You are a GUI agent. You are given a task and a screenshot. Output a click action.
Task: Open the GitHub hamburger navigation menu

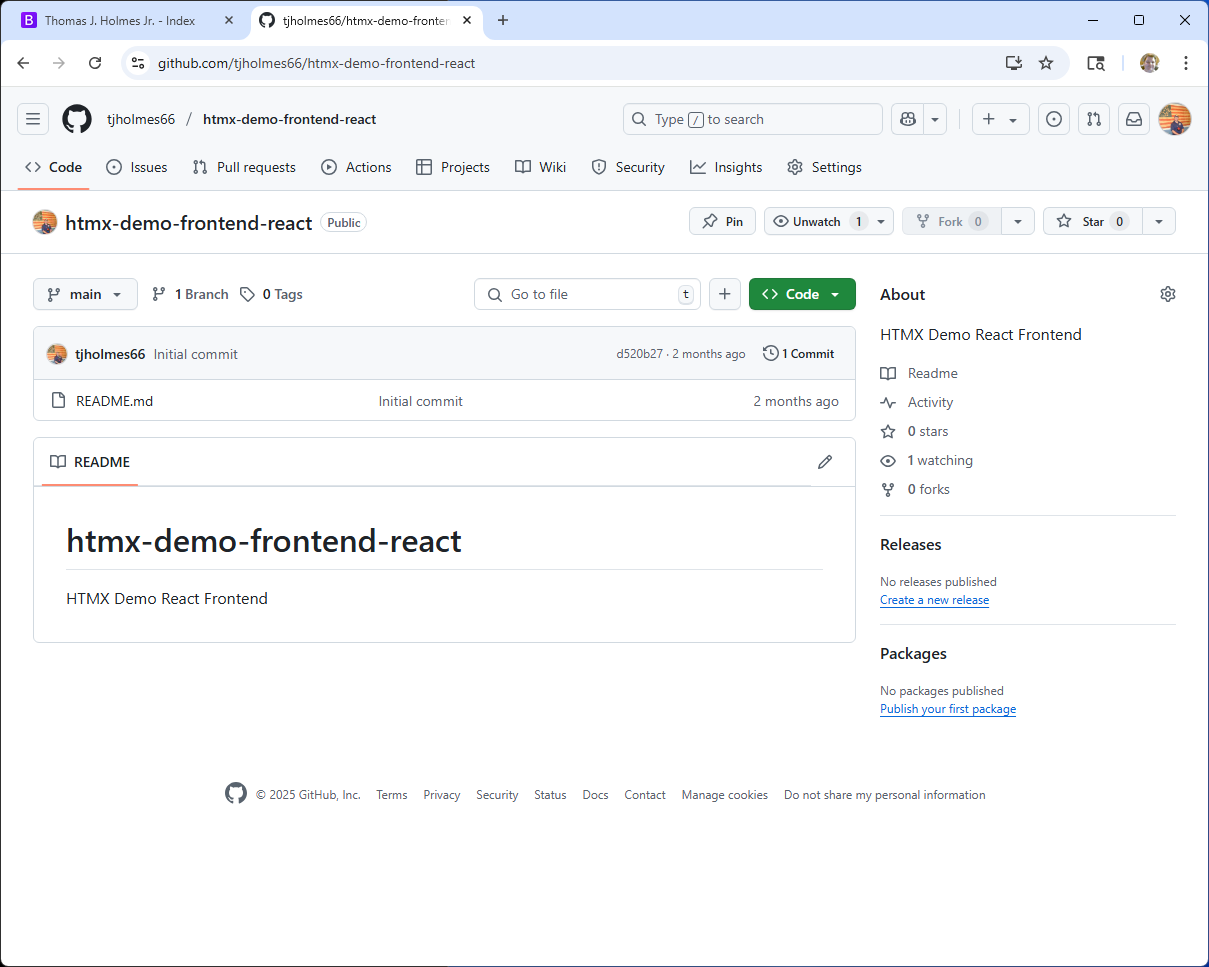pos(33,119)
